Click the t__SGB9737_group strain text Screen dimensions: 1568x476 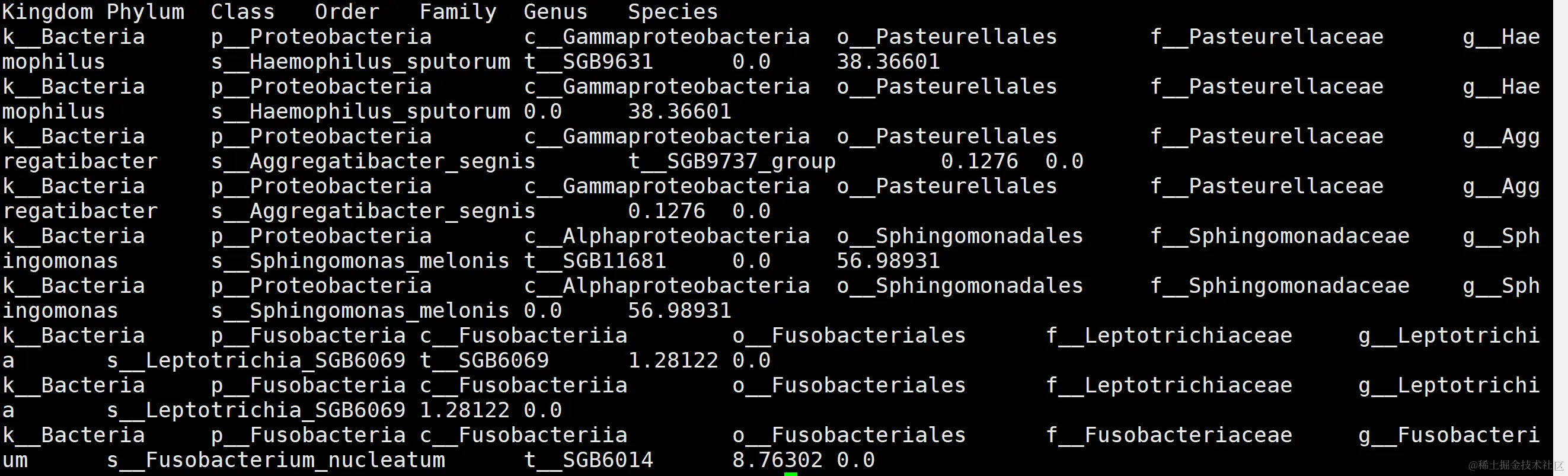coord(732,161)
